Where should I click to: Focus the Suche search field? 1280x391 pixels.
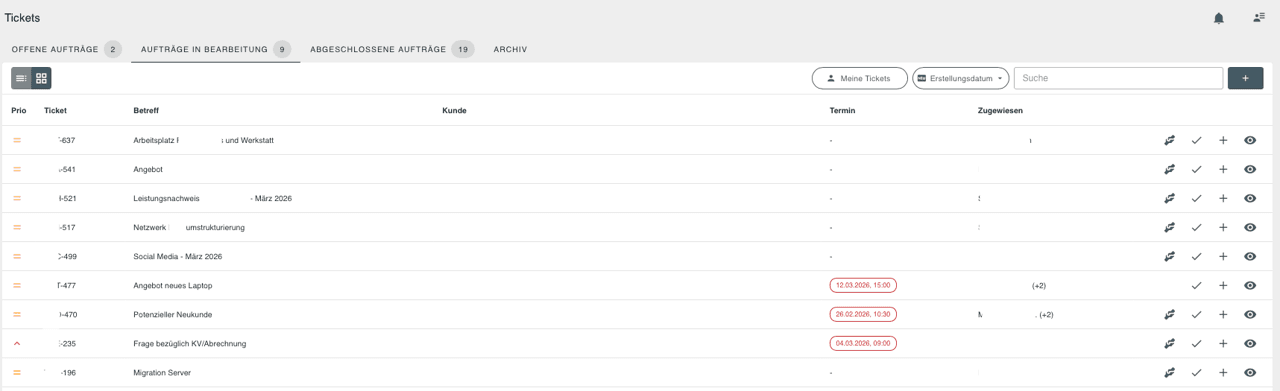tap(1118, 78)
